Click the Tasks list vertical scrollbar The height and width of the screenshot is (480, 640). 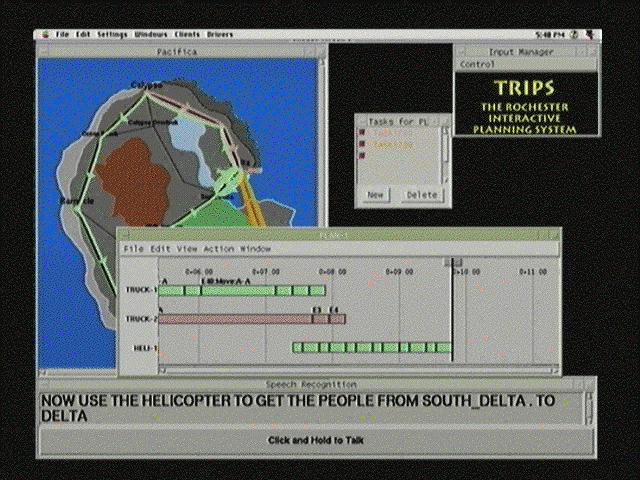point(445,155)
